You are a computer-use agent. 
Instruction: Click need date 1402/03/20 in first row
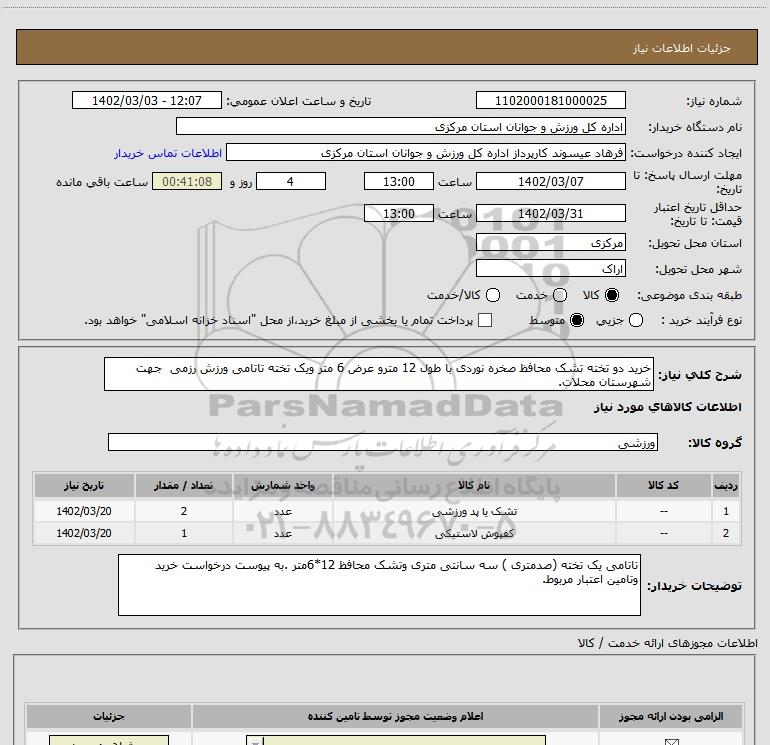[84, 511]
